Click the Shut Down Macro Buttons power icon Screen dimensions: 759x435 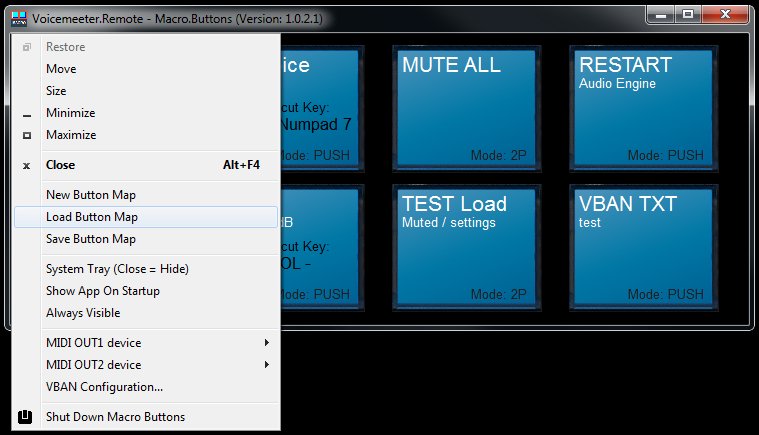(x=27, y=417)
